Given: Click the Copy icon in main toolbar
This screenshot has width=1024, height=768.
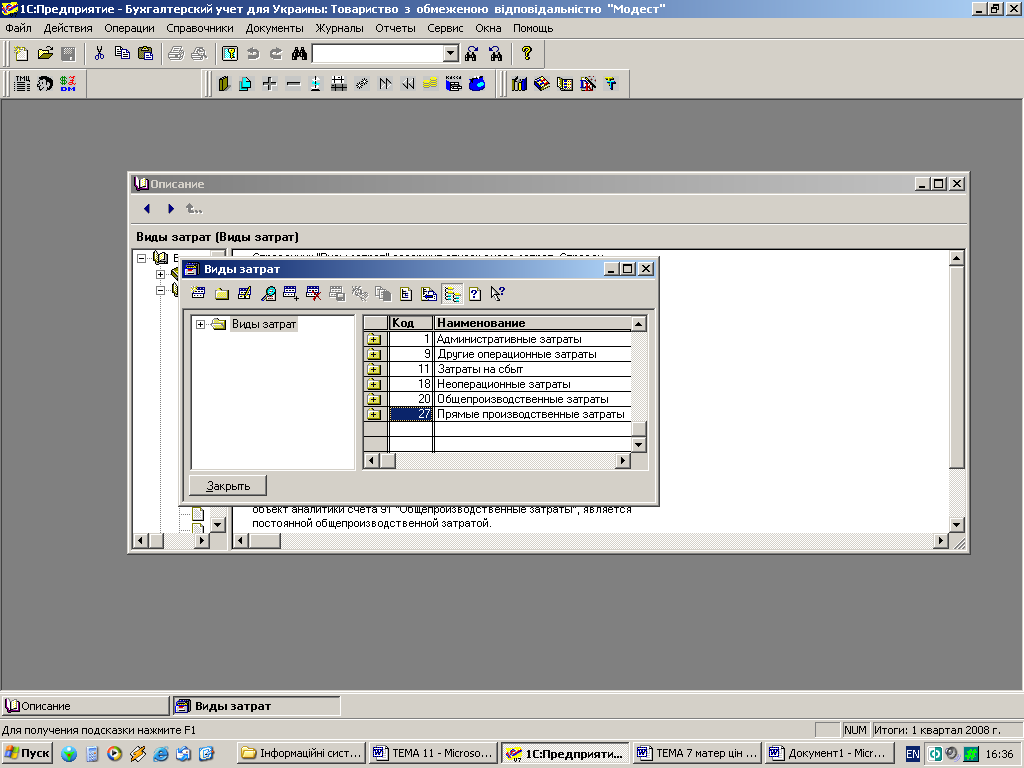Looking at the screenshot, I should pyautogui.click(x=122, y=54).
